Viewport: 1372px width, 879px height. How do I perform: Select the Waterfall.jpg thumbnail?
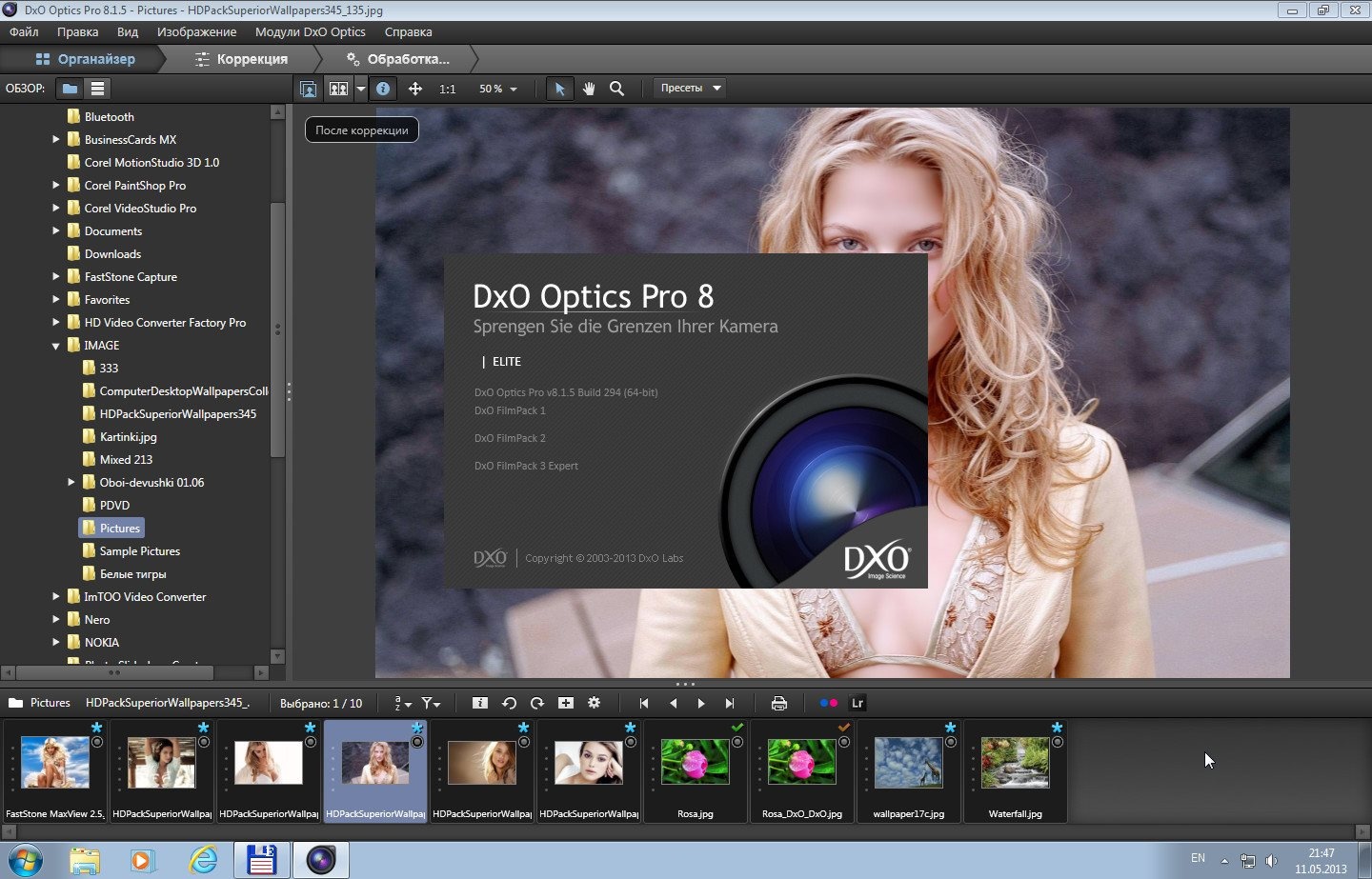point(1016,771)
